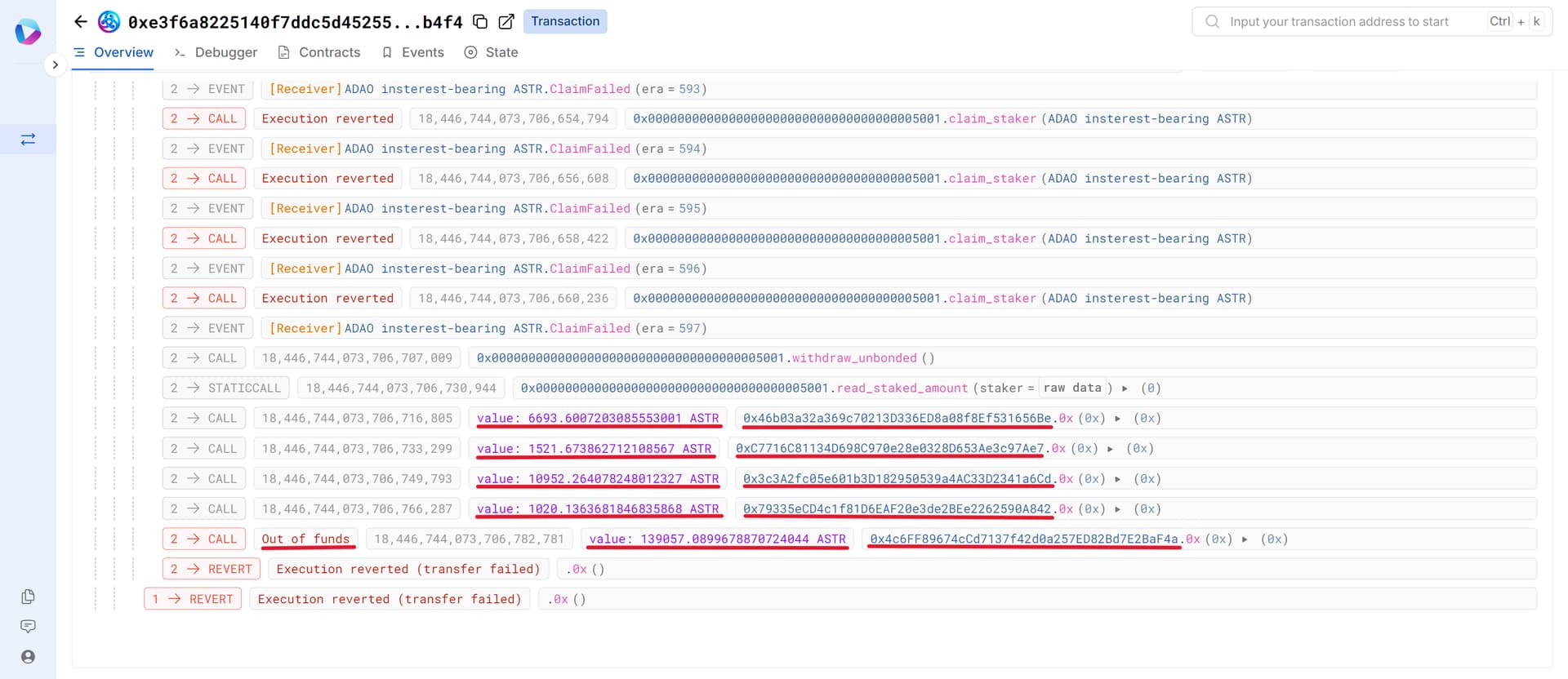
Task: Open address 0xC7716C81134D698C970e28e0328D653Ae3c97Ae7
Action: (x=889, y=449)
